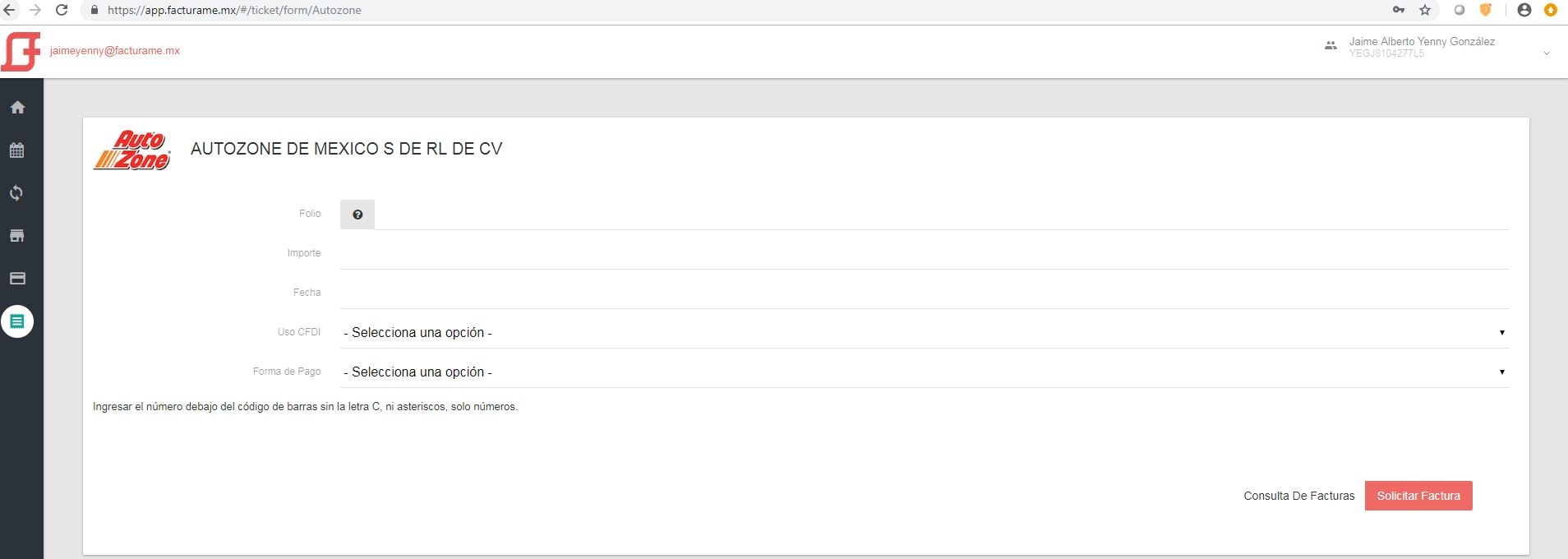
Task: Reload the page with refresh button
Action: point(62,10)
